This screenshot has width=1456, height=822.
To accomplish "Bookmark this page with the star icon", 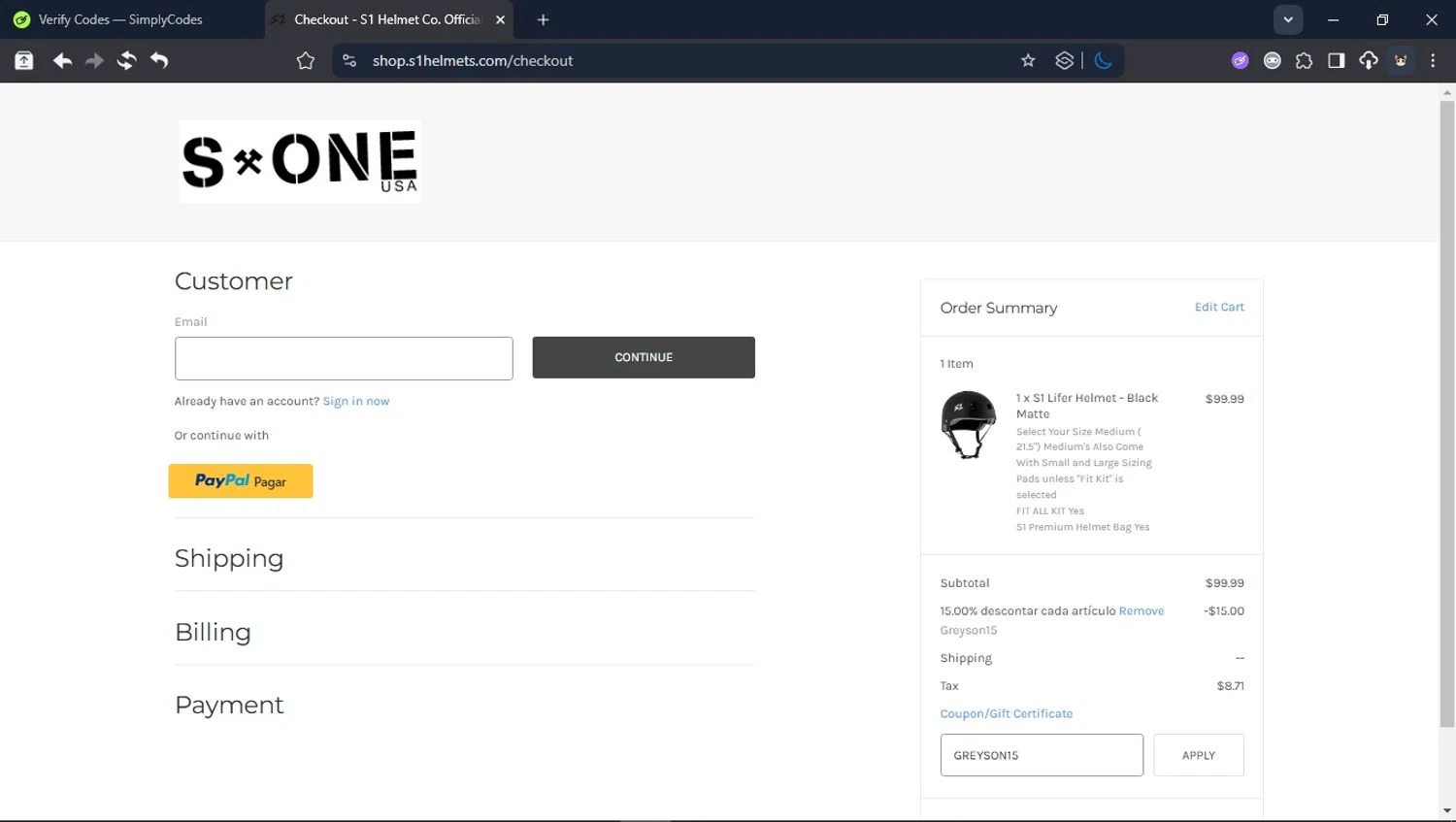I will (1028, 60).
